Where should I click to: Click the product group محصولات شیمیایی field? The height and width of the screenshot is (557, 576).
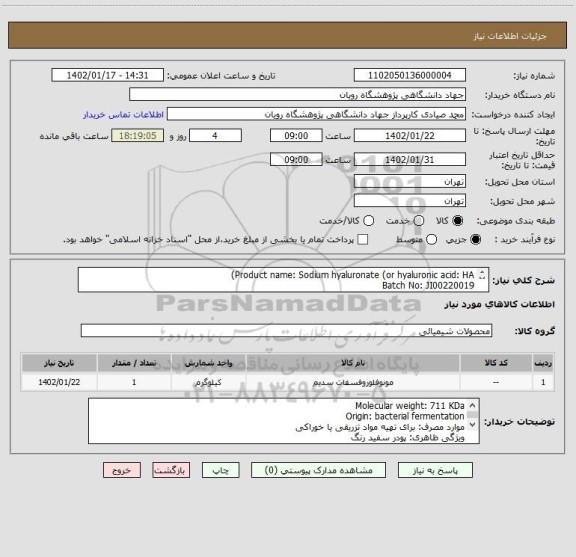[x=286, y=331]
